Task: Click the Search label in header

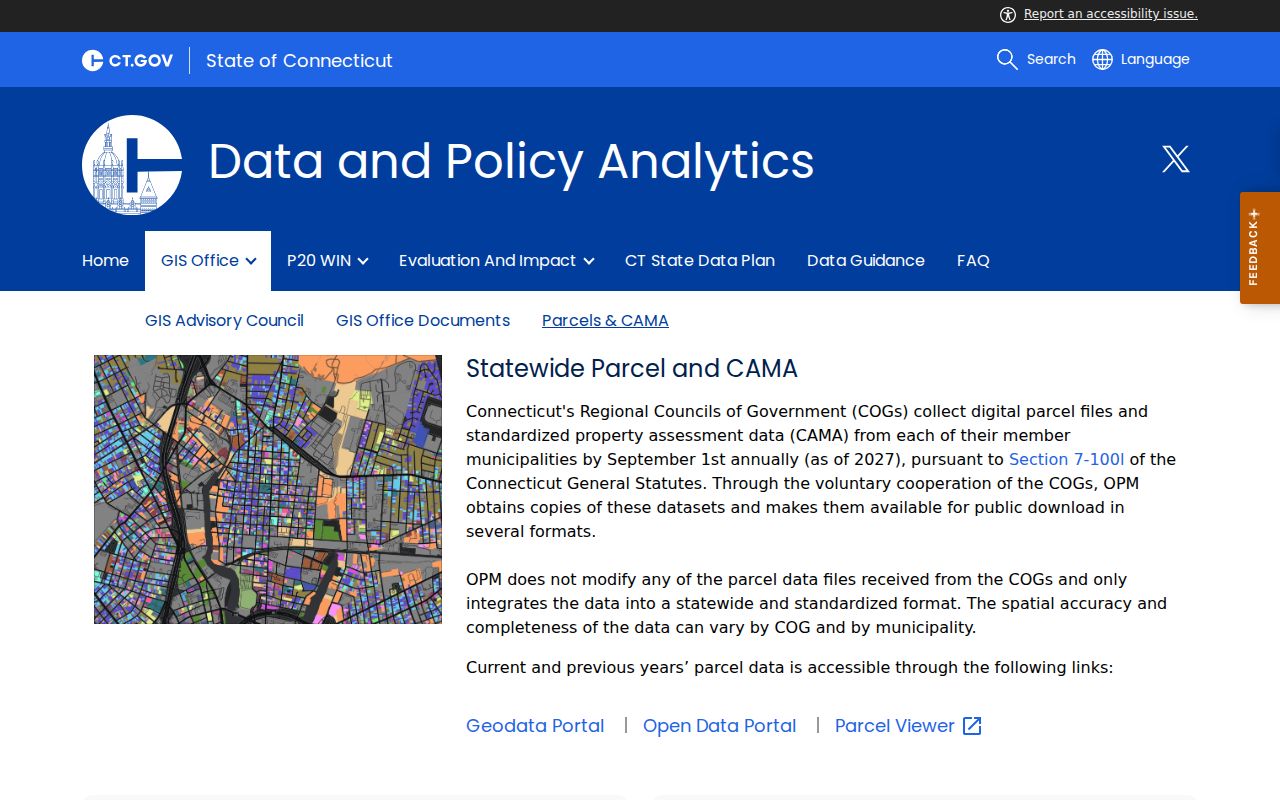Action: (1051, 59)
